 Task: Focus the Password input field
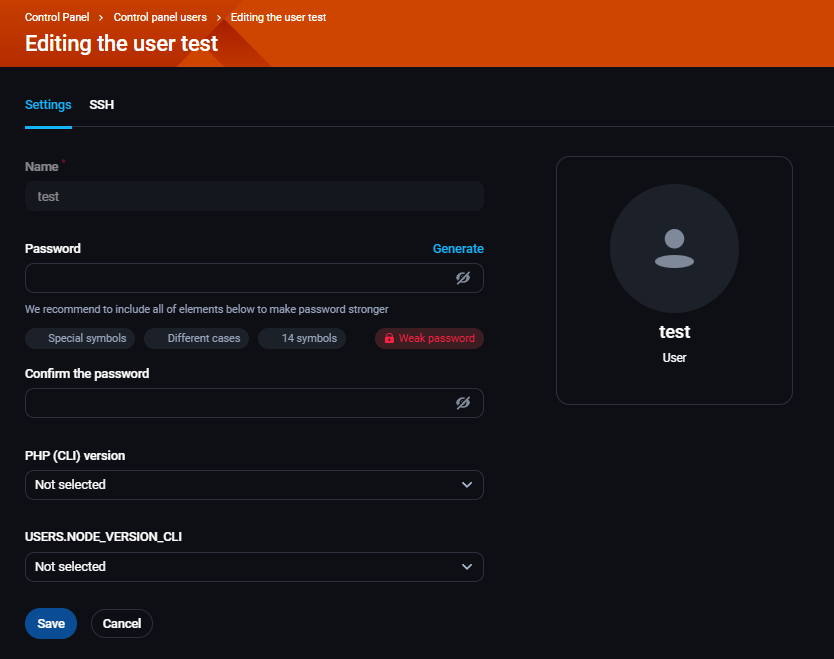click(235, 278)
